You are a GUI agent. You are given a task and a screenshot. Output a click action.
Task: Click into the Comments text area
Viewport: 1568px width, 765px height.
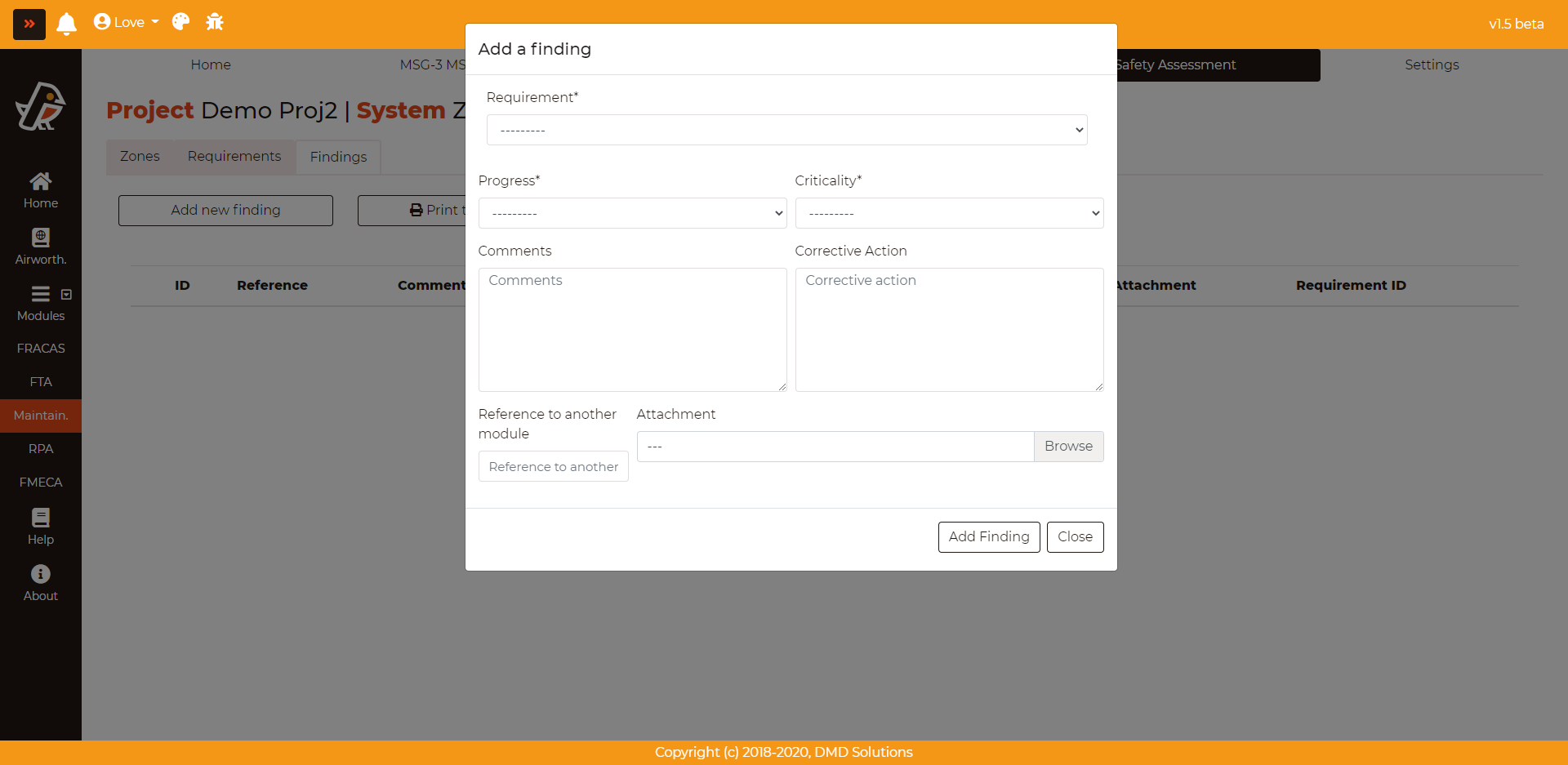coord(632,330)
